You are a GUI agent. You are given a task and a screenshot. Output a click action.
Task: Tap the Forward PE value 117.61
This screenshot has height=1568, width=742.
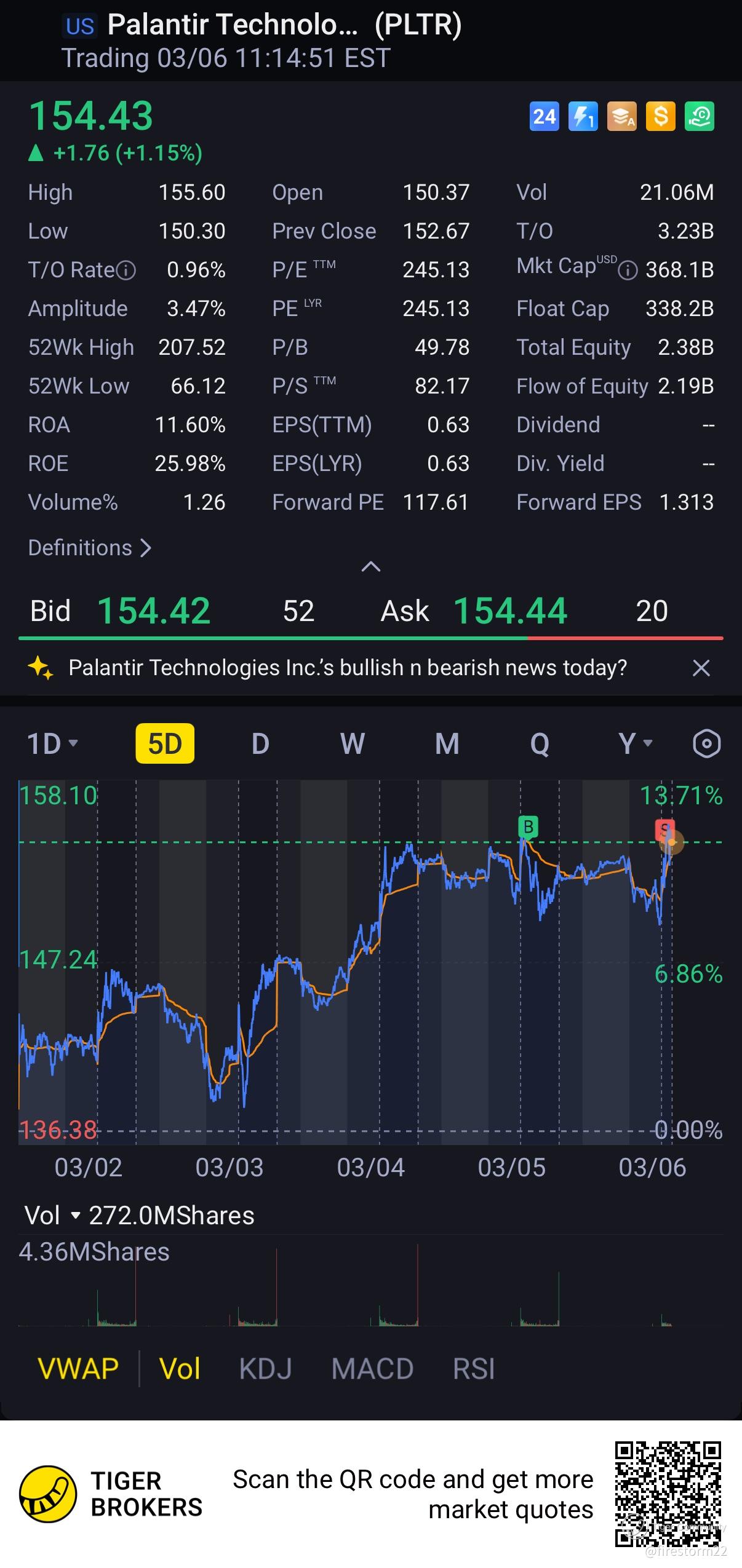point(436,502)
